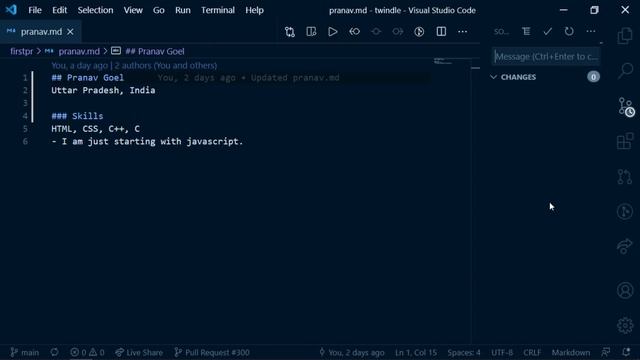
Task: Open editor More Actions ellipsis
Action: [462, 32]
